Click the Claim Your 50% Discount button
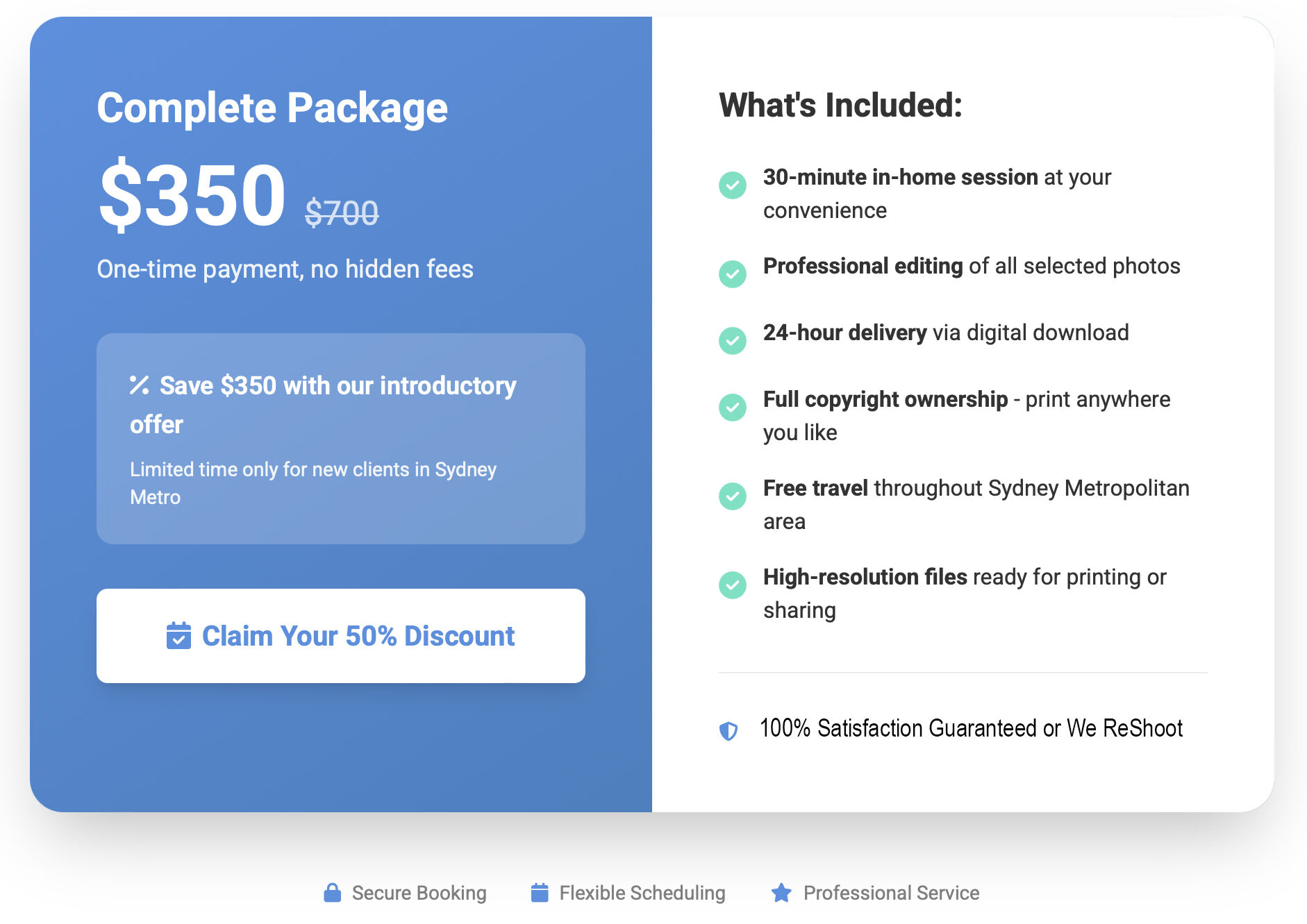 pyautogui.click(x=340, y=636)
